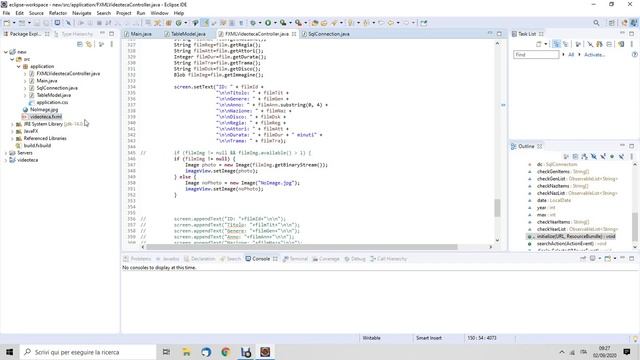Toggle Mark Occurrences in main toolbar
The height and width of the screenshot is (360, 640).
point(205,23)
